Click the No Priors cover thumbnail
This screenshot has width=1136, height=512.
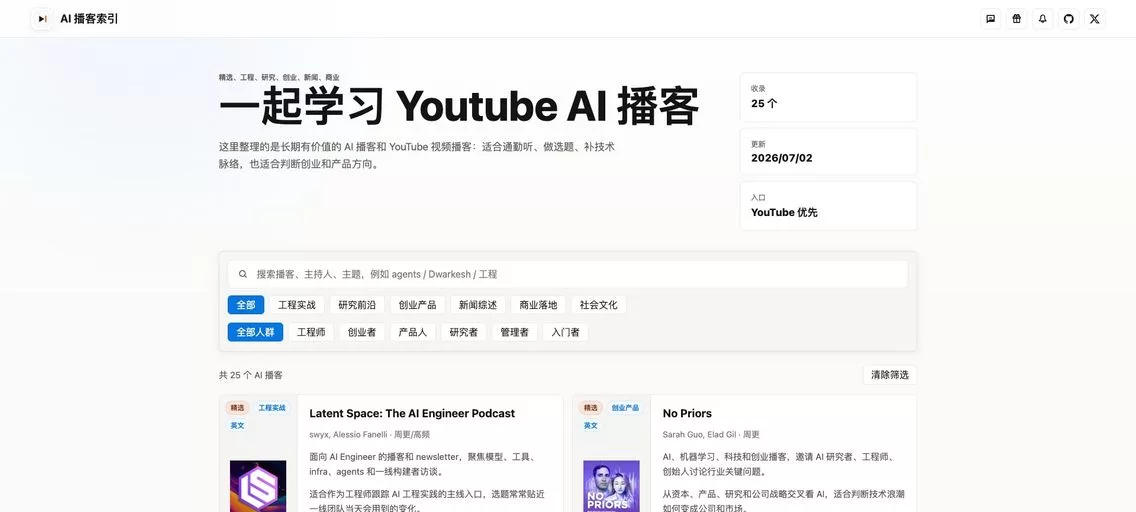click(611, 486)
